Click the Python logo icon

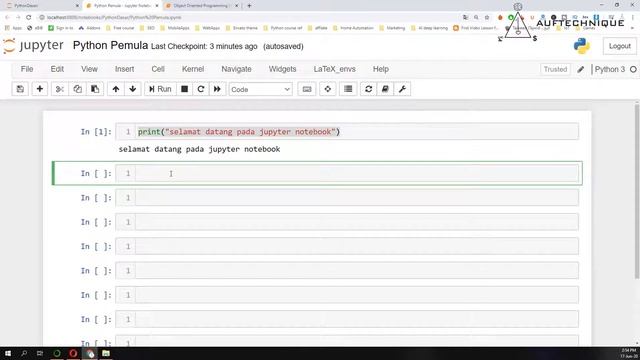pyautogui.click(x=581, y=46)
